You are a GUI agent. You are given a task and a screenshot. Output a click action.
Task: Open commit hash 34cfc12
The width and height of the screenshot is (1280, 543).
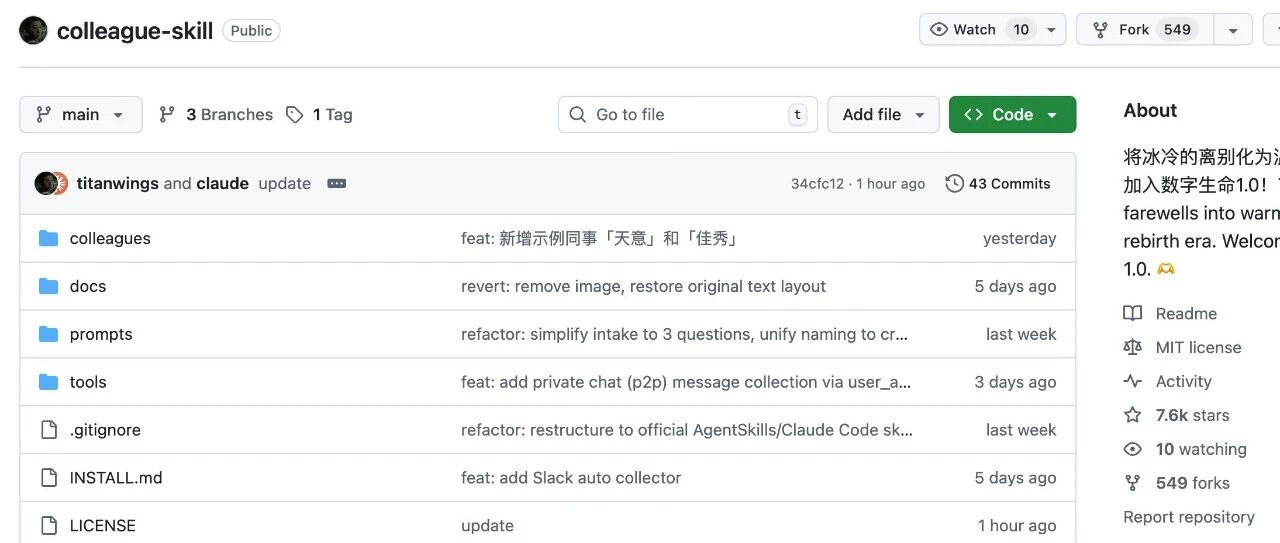(817, 183)
